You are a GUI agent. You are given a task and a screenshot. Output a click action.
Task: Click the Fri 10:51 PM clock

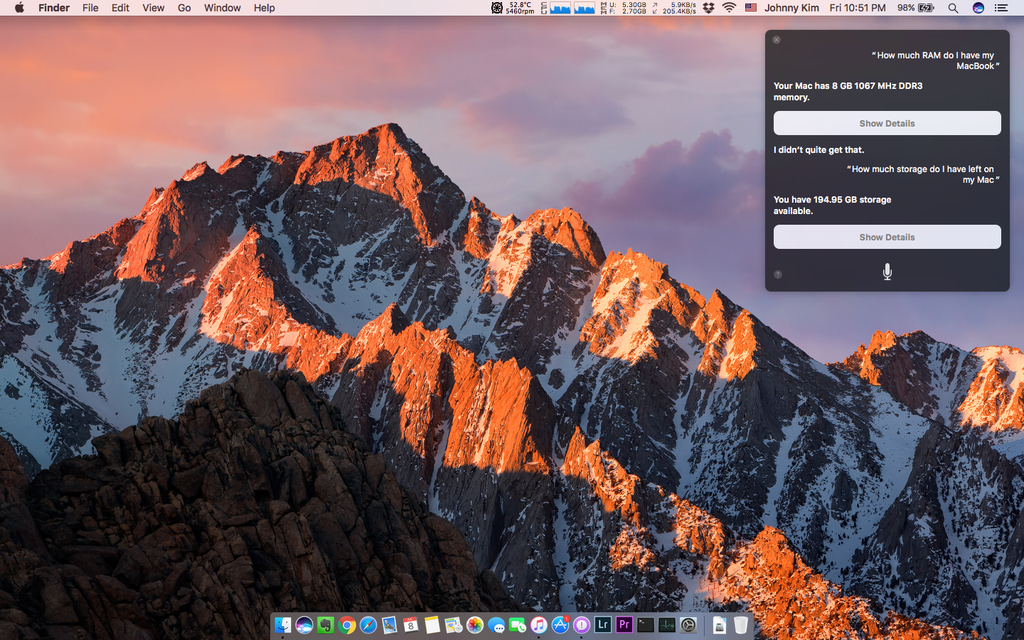coord(857,8)
